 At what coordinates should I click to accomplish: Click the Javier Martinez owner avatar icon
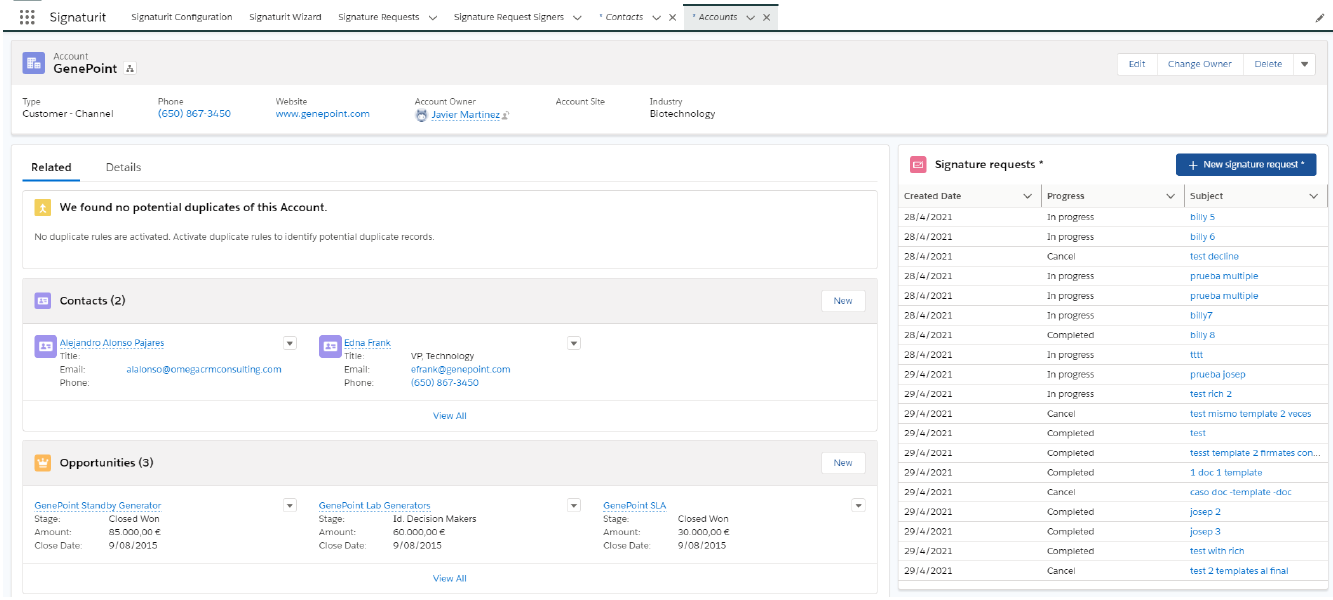point(421,114)
